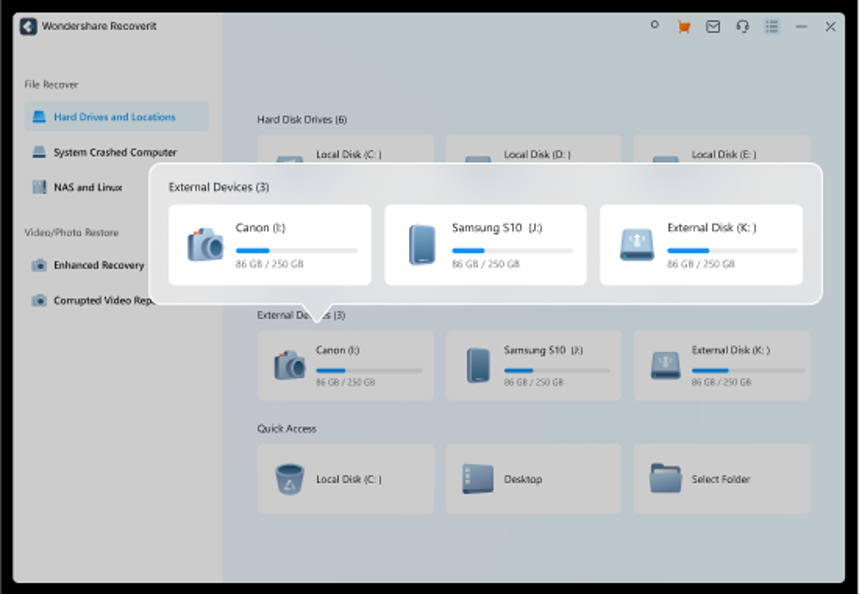This screenshot has width=860, height=595.
Task: Click the Corrupted Video Repair camera icon
Action: tap(39, 301)
